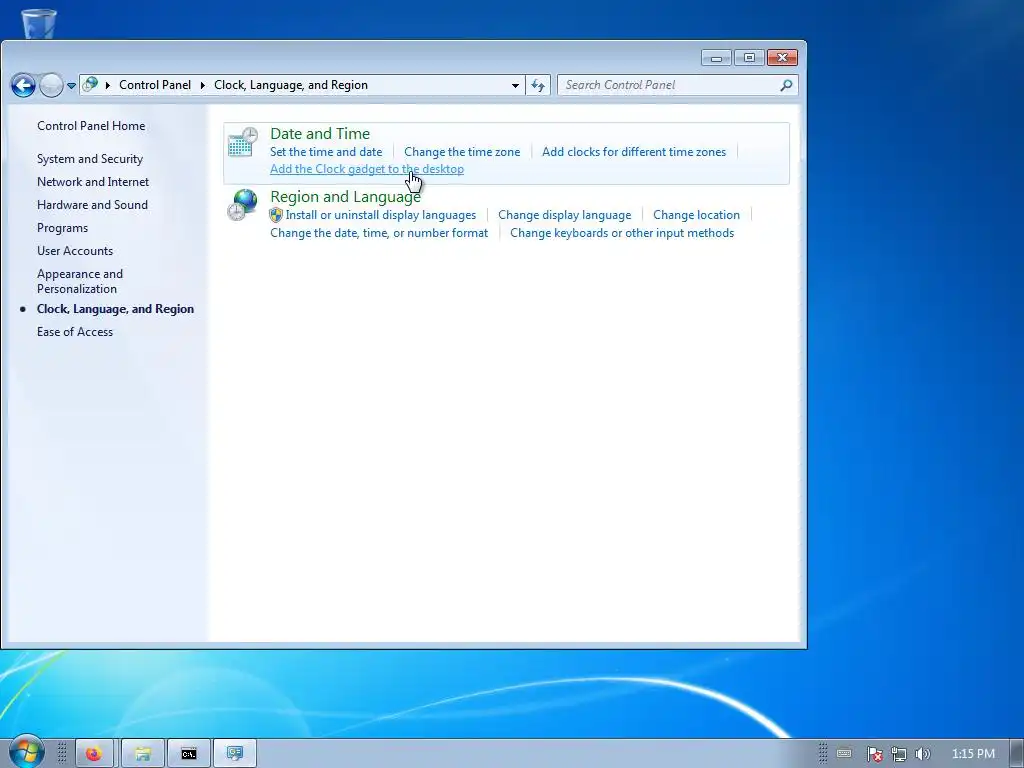Open Programs category
The image size is (1024, 768).
pyautogui.click(x=62, y=228)
